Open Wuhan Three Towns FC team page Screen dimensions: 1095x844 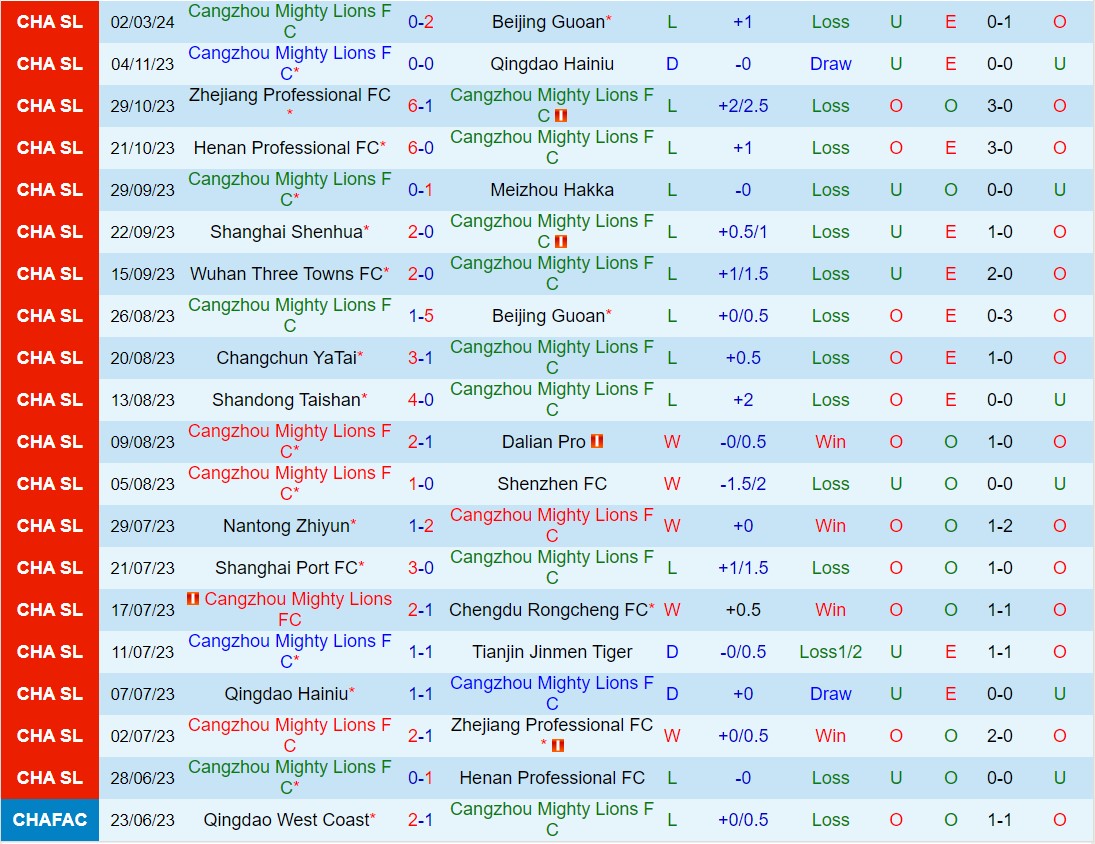[286, 274]
